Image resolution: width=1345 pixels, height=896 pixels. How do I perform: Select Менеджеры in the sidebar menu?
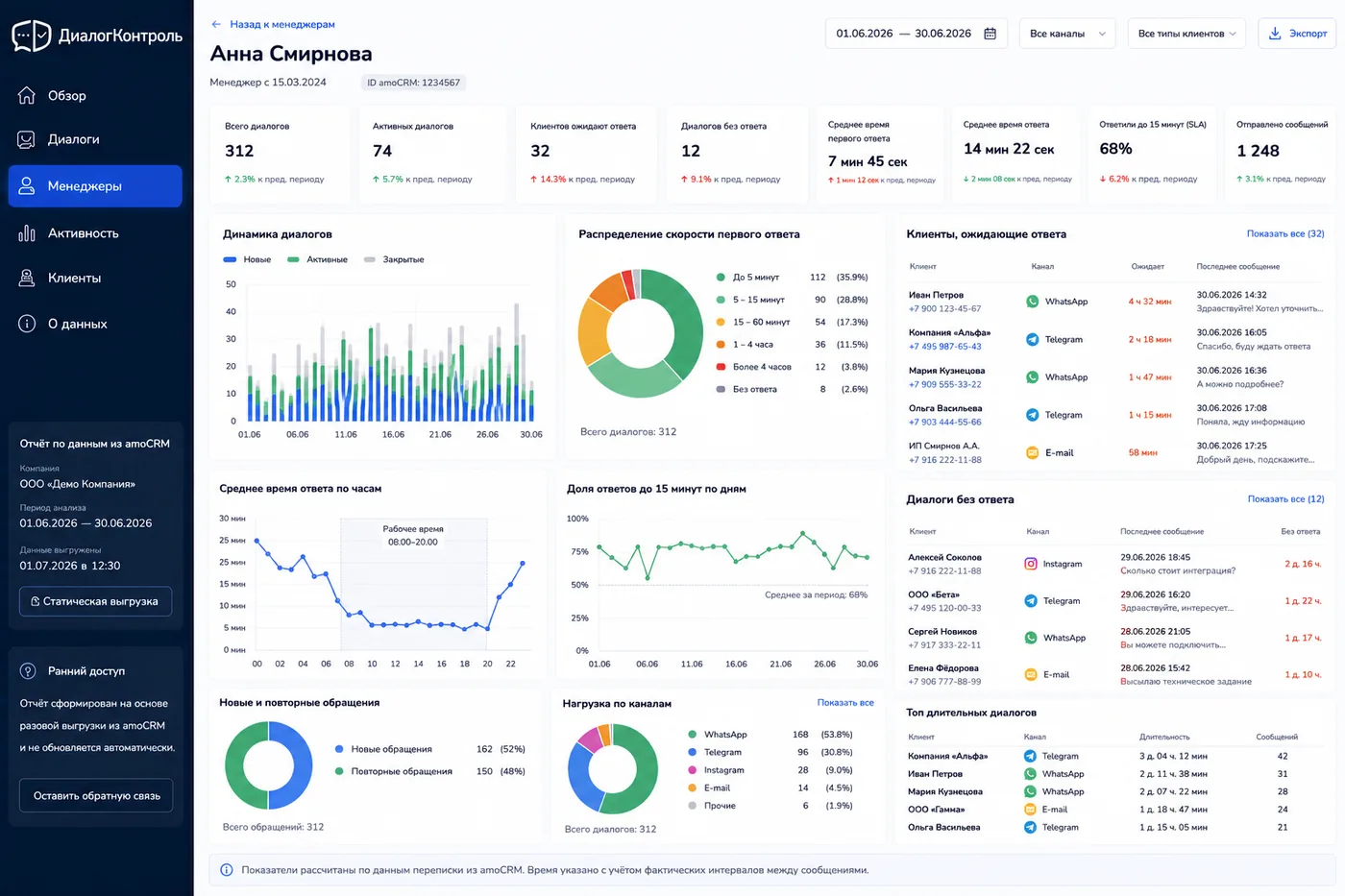pos(95,186)
